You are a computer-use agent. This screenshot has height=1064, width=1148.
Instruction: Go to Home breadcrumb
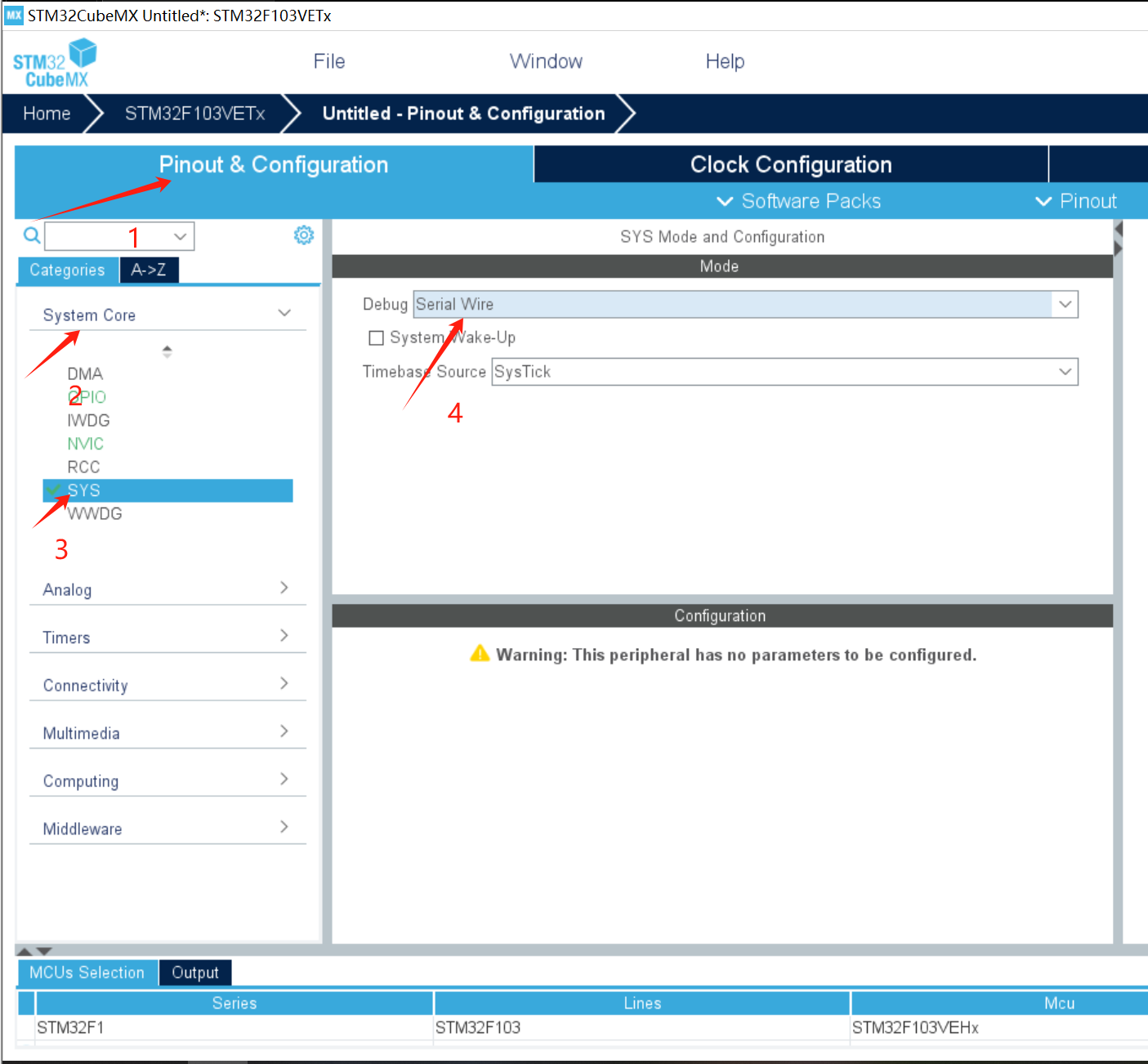[47, 114]
